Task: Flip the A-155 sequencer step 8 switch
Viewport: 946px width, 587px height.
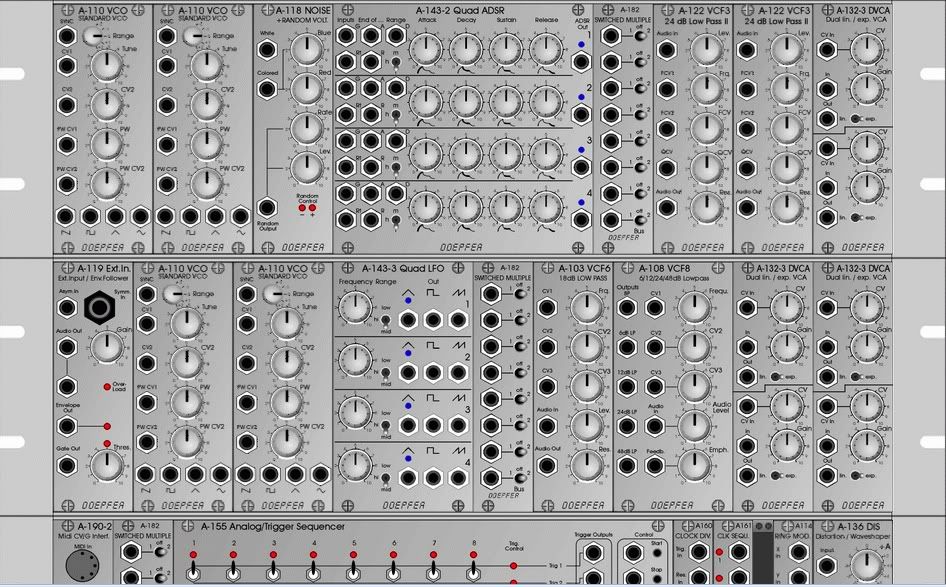Action: [474, 571]
